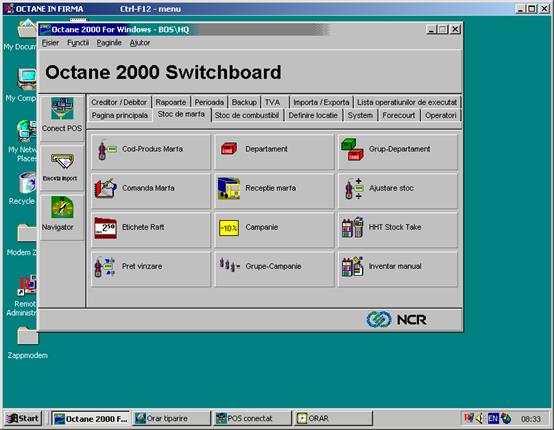Activate Octane 2000 taskbar button

pyautogui.click(x=91, y=419)
